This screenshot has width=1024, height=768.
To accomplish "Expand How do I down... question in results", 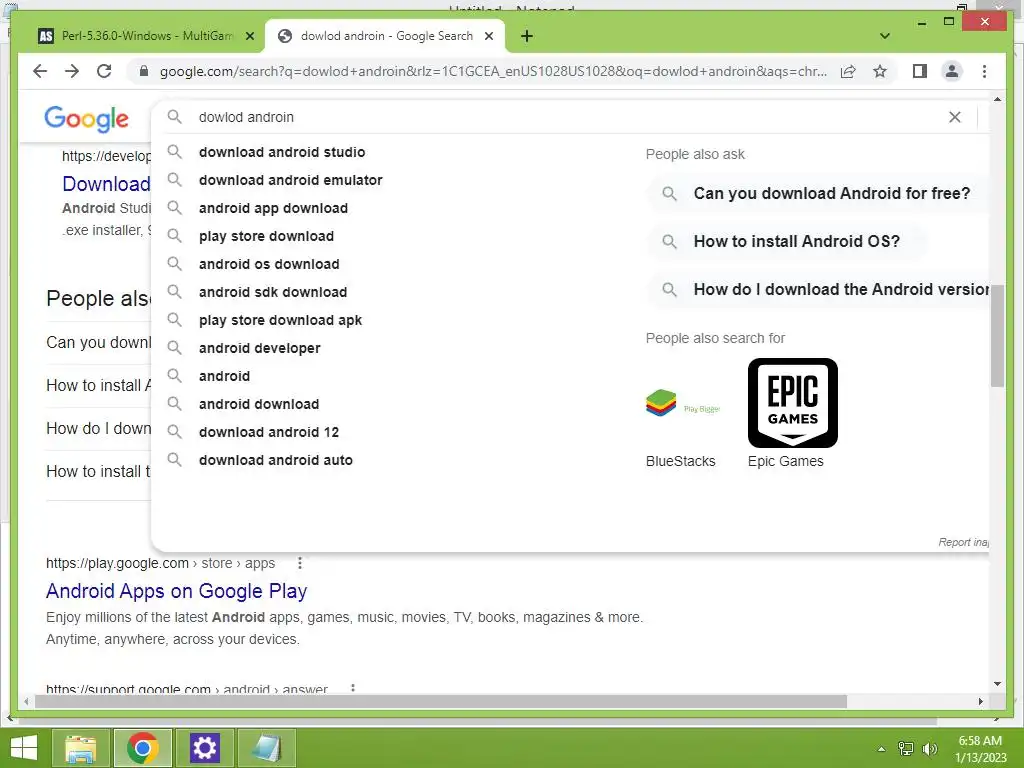I will pos(99,428).
